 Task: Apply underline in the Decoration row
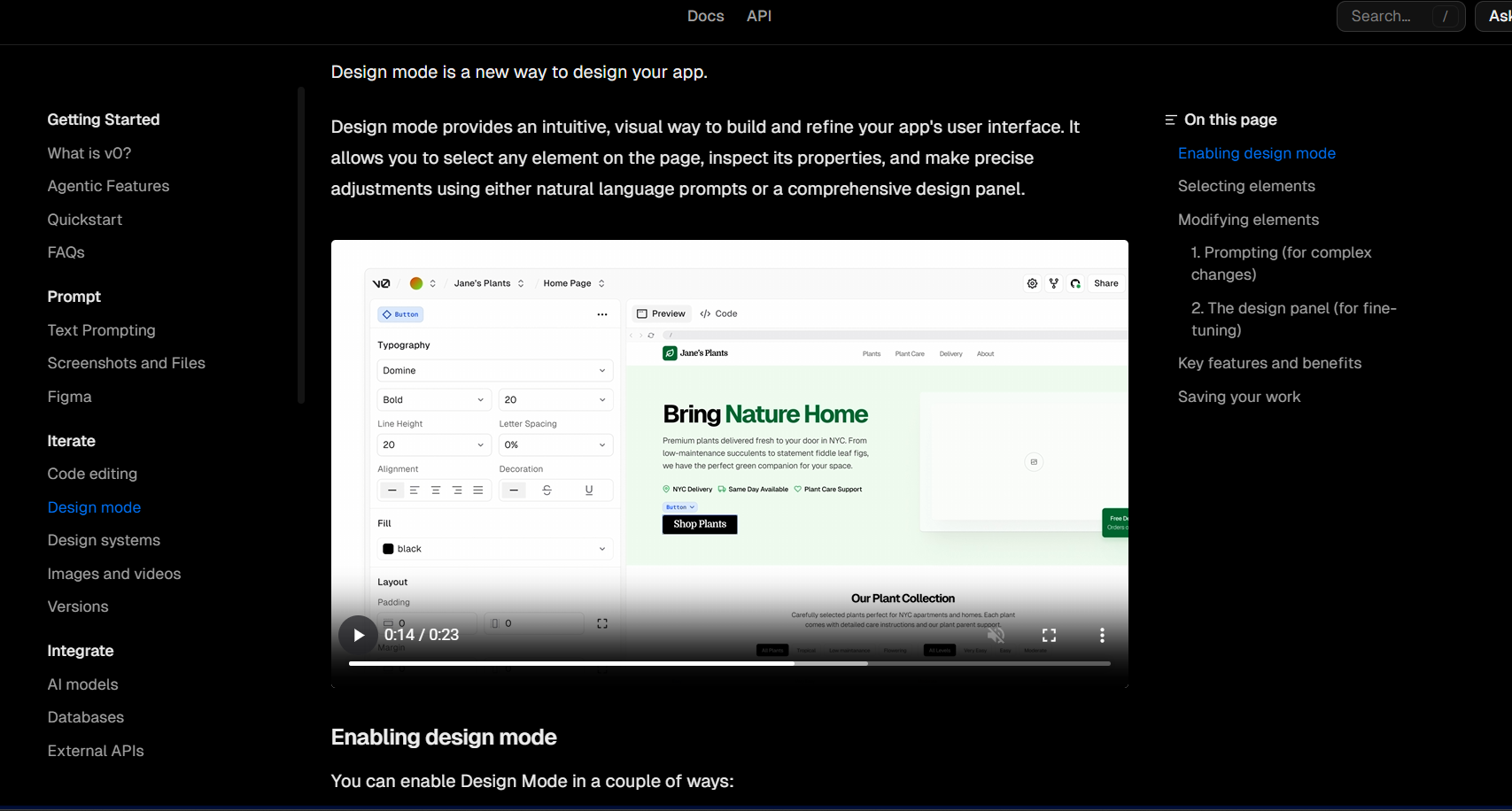(x=588, y=490)
